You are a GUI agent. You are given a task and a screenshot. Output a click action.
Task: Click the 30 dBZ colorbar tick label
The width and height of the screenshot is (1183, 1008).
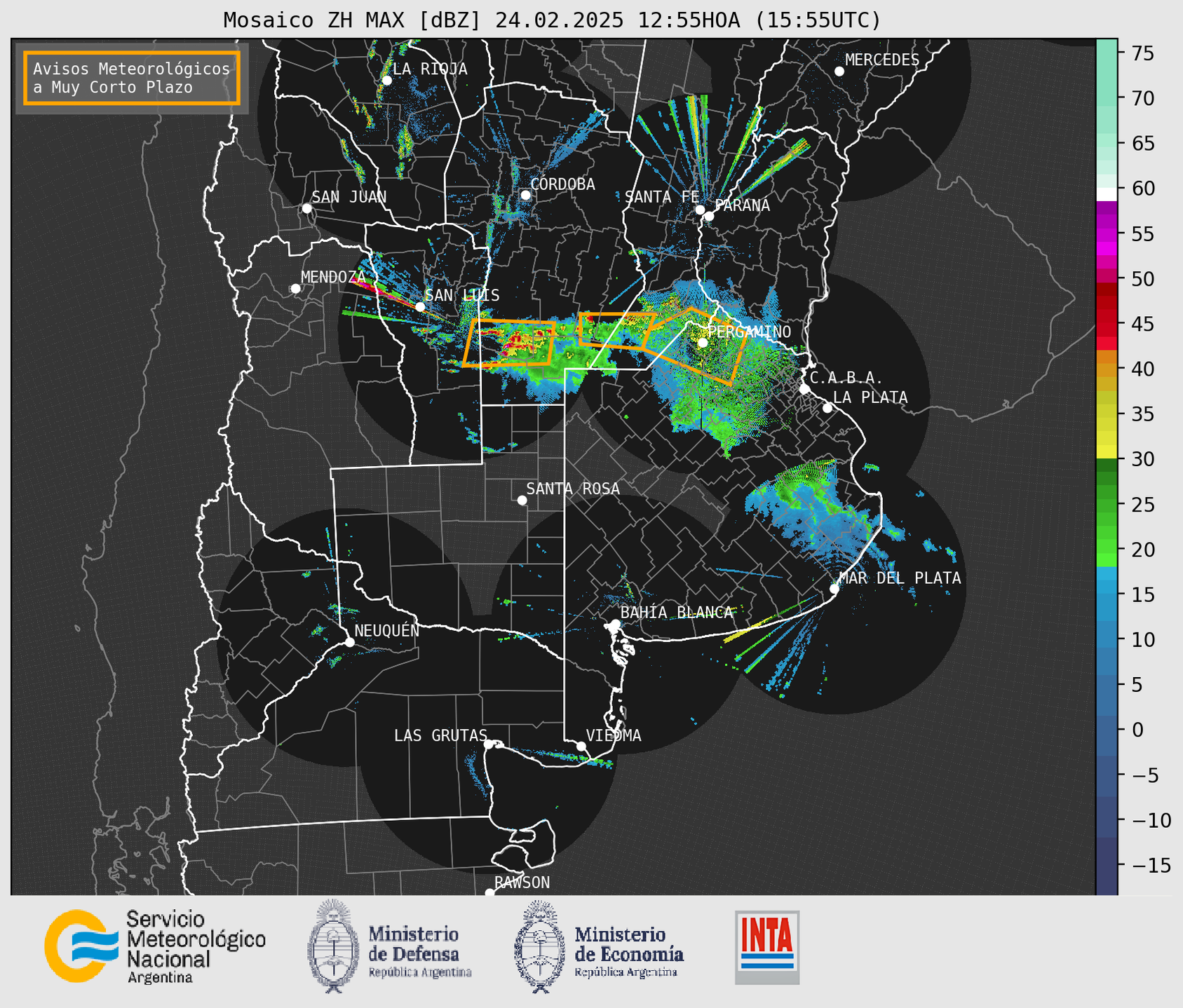pyautogui.click(x=1142, y=459)
